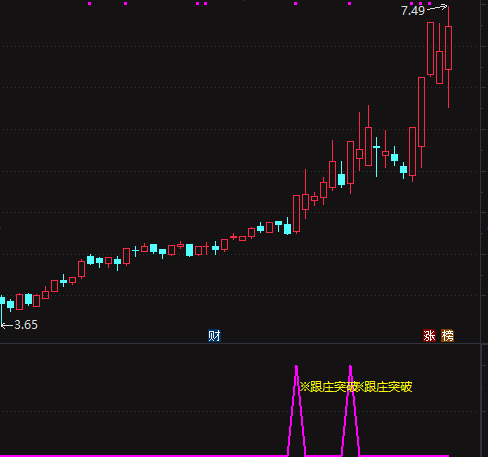
Task: Select the final candlestick reaching the 7.49 high
Action: (448, 57)
